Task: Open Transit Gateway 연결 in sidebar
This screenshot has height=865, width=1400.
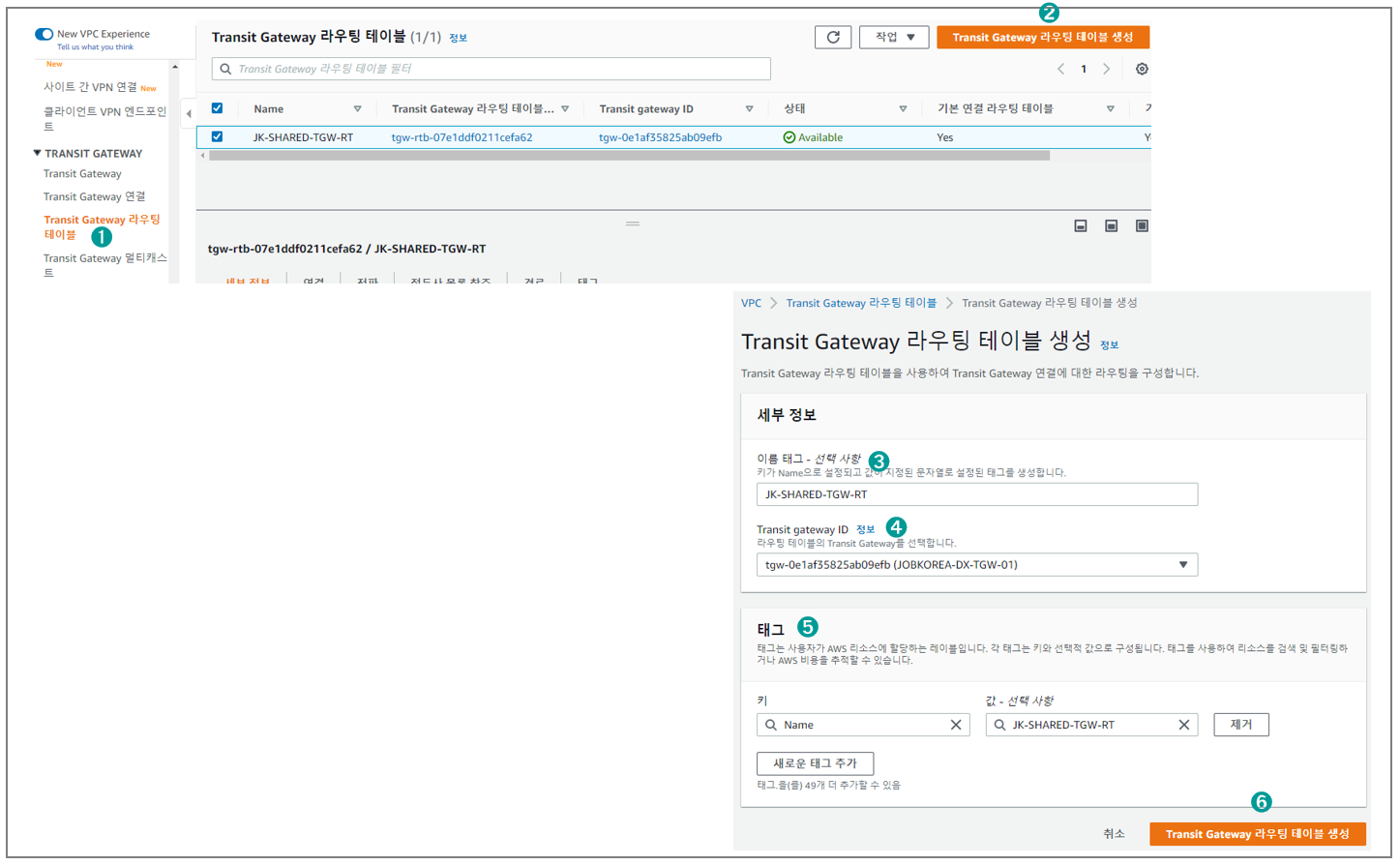Action: [94, 196]
